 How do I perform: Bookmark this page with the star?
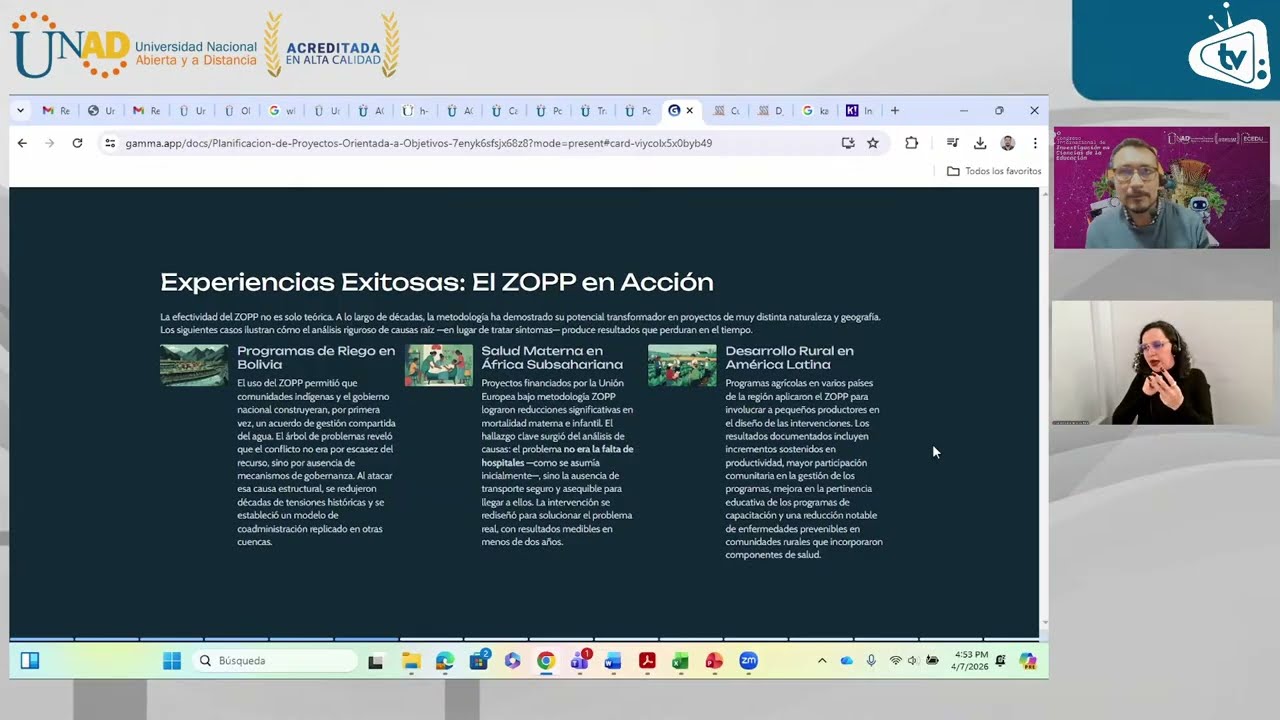[x=873, y=143]
